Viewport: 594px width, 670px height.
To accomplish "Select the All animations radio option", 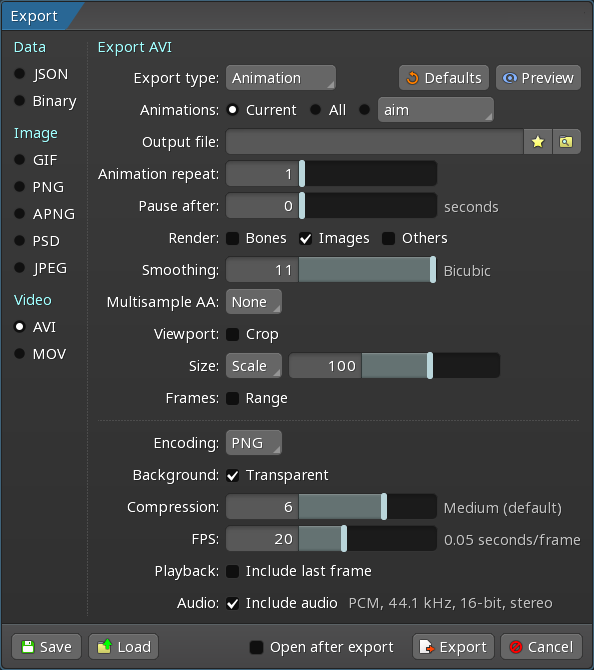I will [315, 110].
